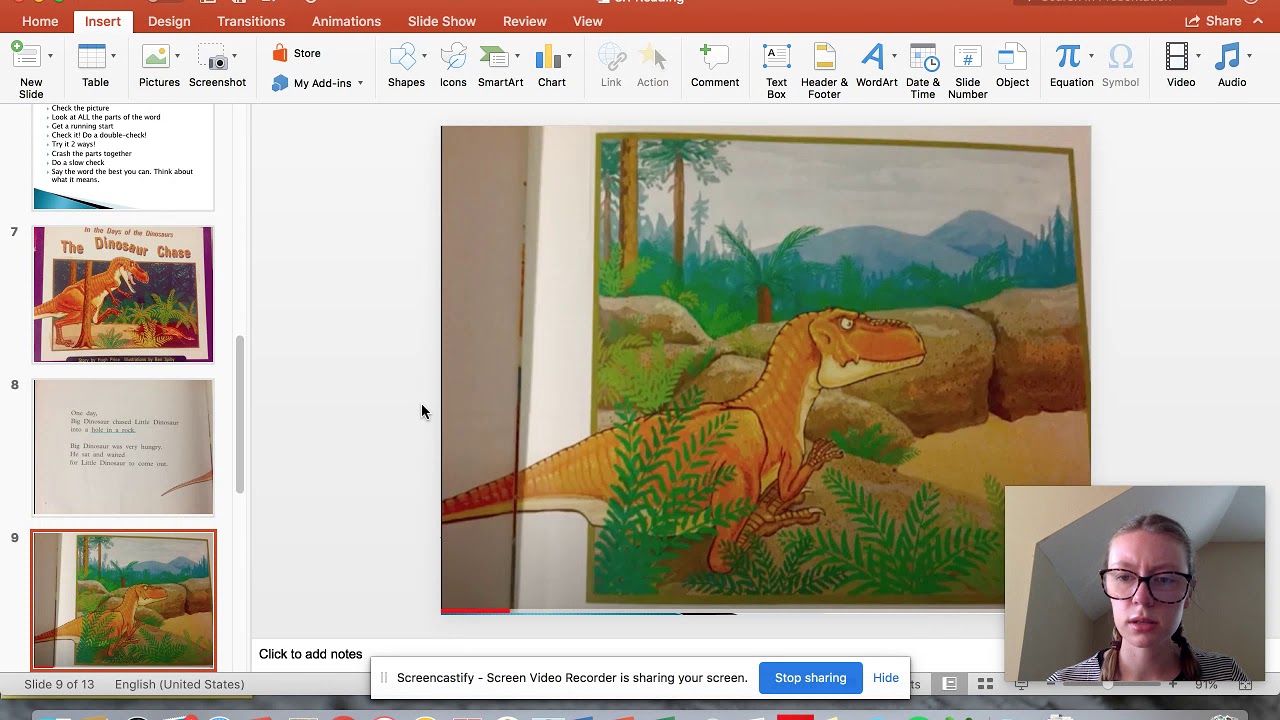Open the Animations tab

pos(346,21)
